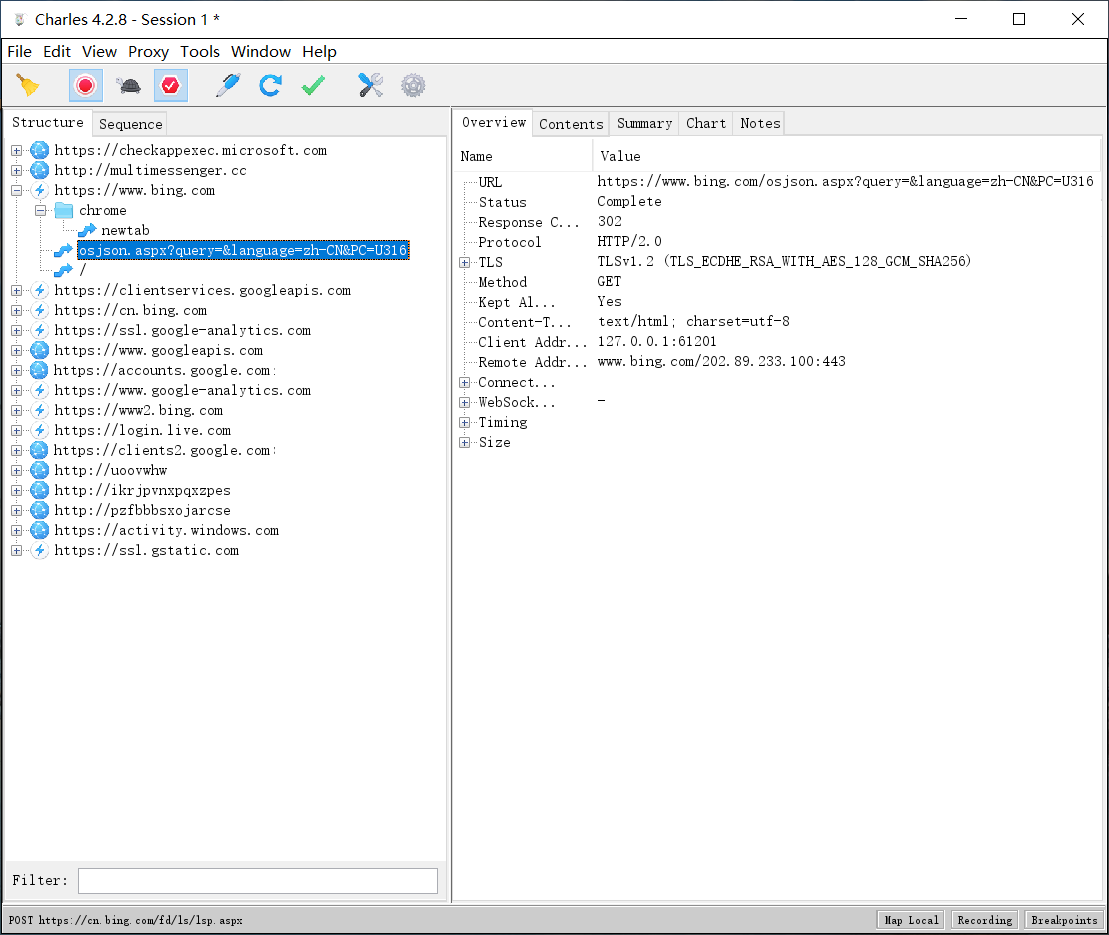Open the Proxy menu
1109x935 pixels.
coord(148,52)
